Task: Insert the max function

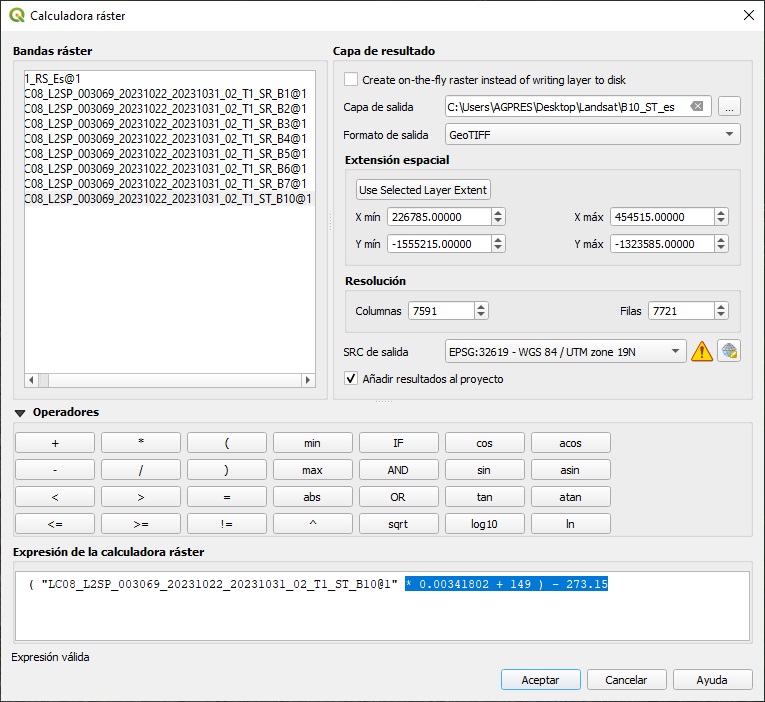Action: point(313,470)
